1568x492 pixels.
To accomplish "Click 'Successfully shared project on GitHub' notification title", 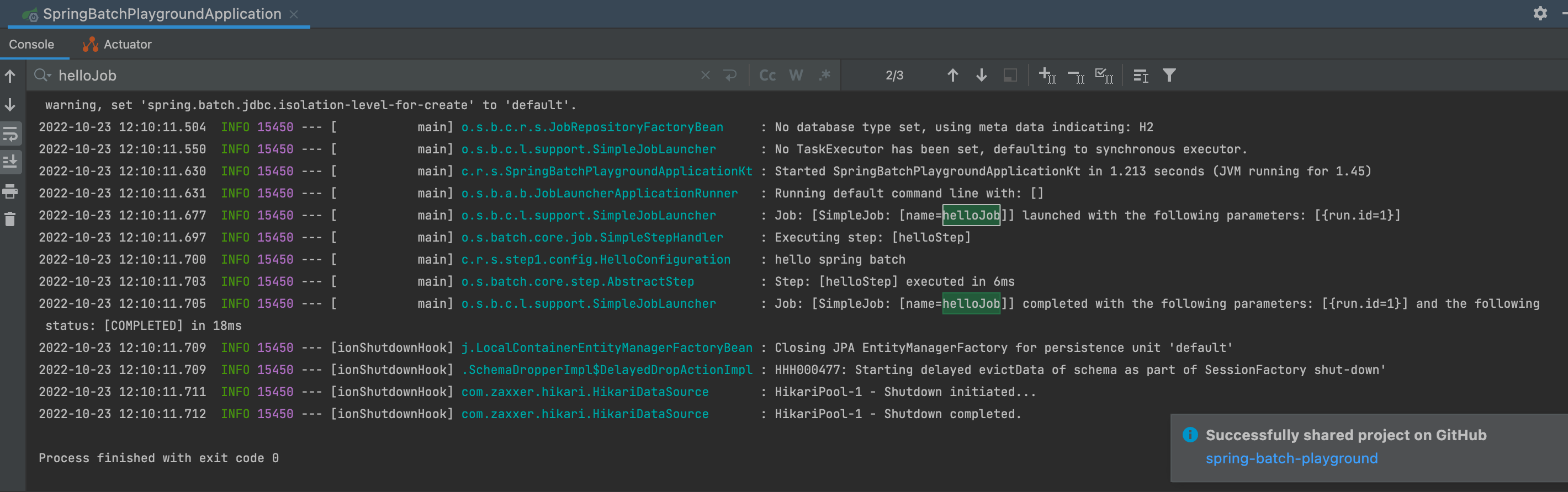I will point(1346,435).
